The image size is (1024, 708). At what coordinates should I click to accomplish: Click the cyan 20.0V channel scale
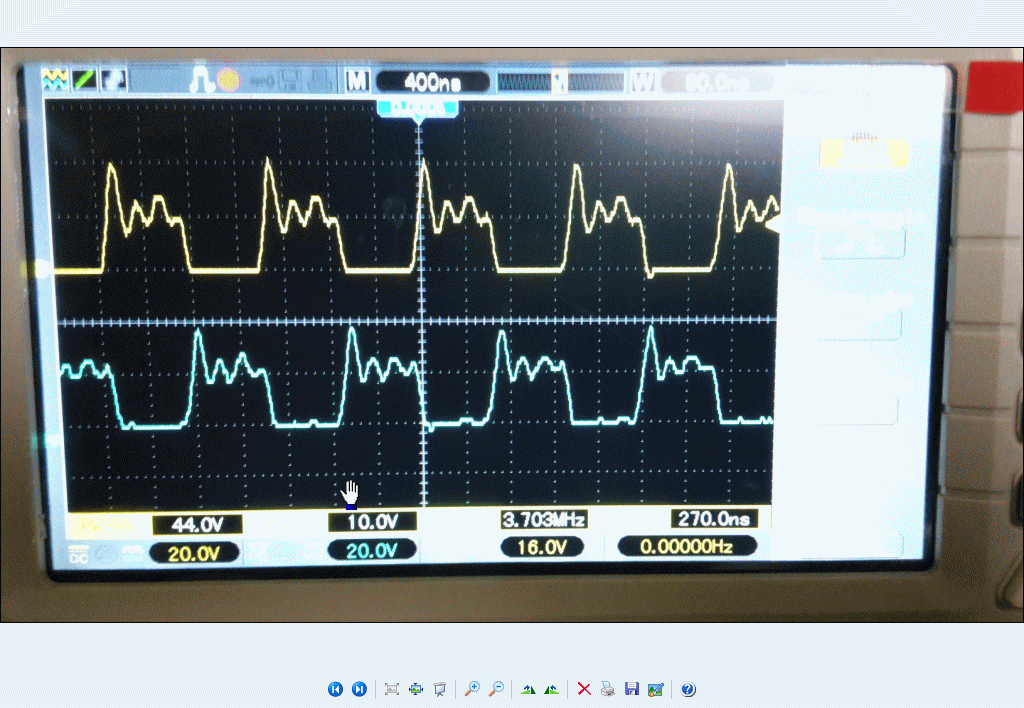click(x=371, y=550)
